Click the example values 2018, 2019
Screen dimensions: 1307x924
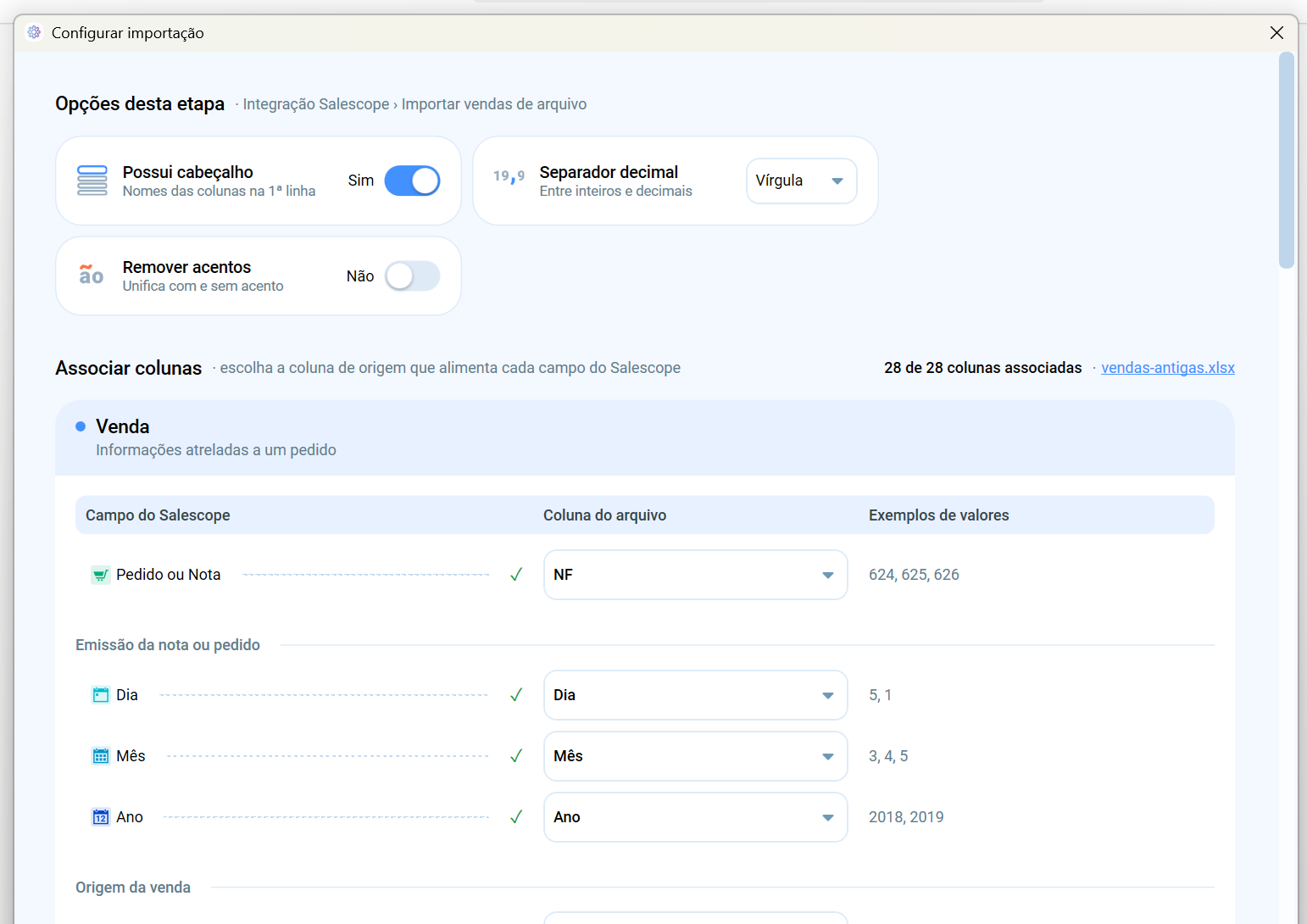click(906, 817)
